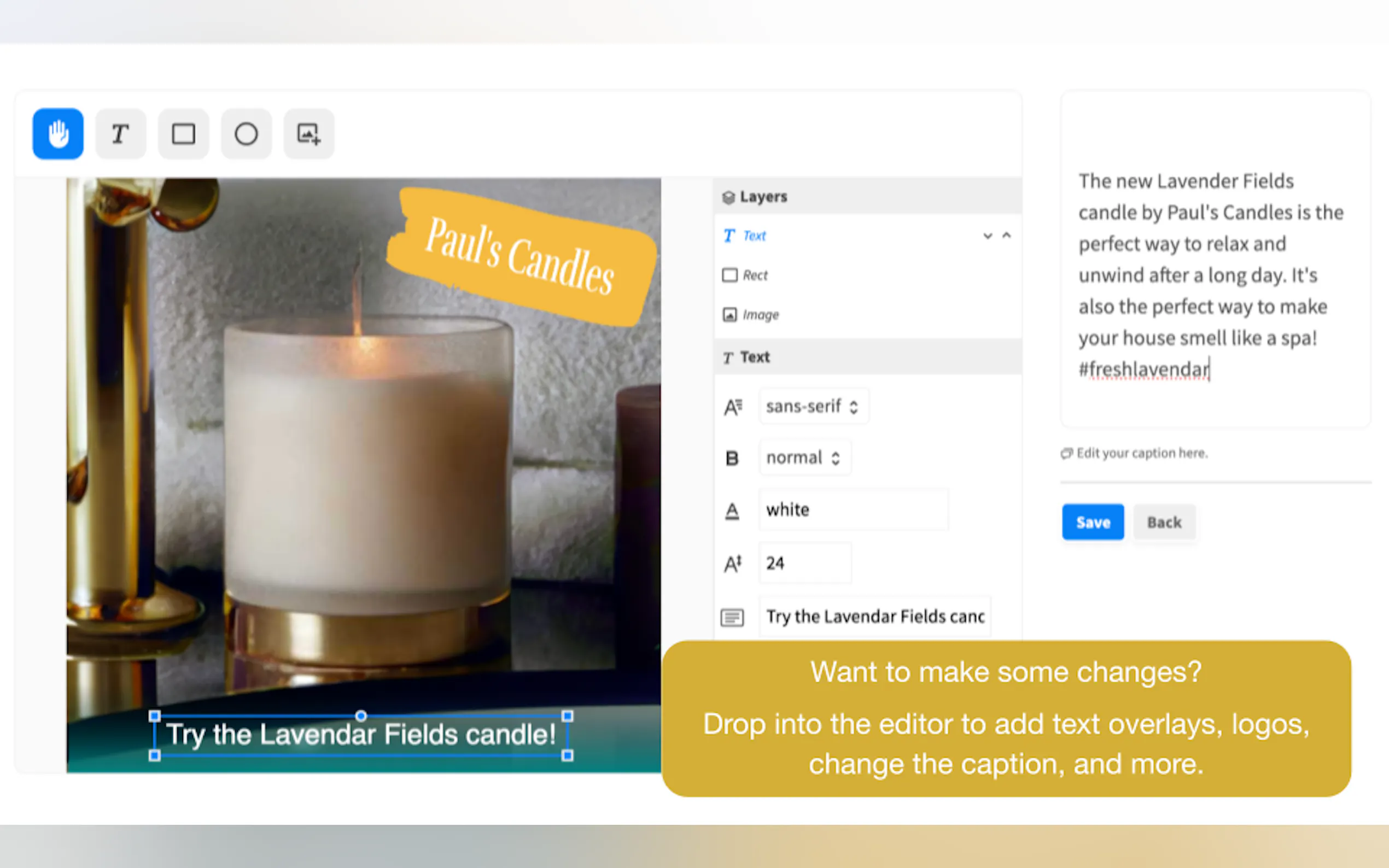Select the Rectangle shape tool
1389x868 pixels.
184,134
